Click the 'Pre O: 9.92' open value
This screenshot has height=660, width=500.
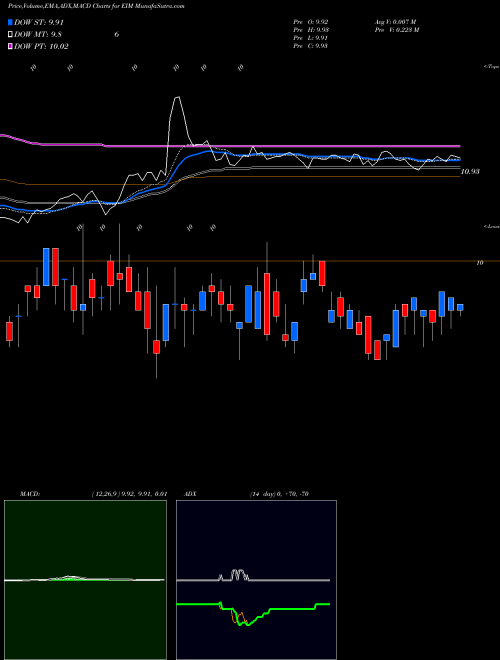tap(311, 21)
